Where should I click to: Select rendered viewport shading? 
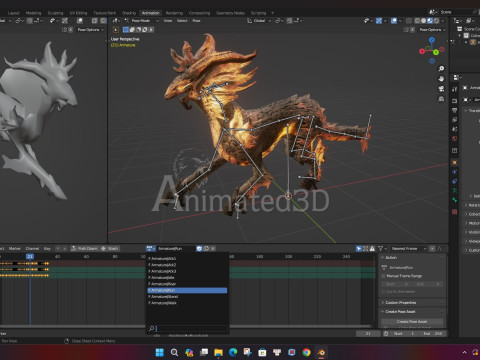click(x=436, y=21)
